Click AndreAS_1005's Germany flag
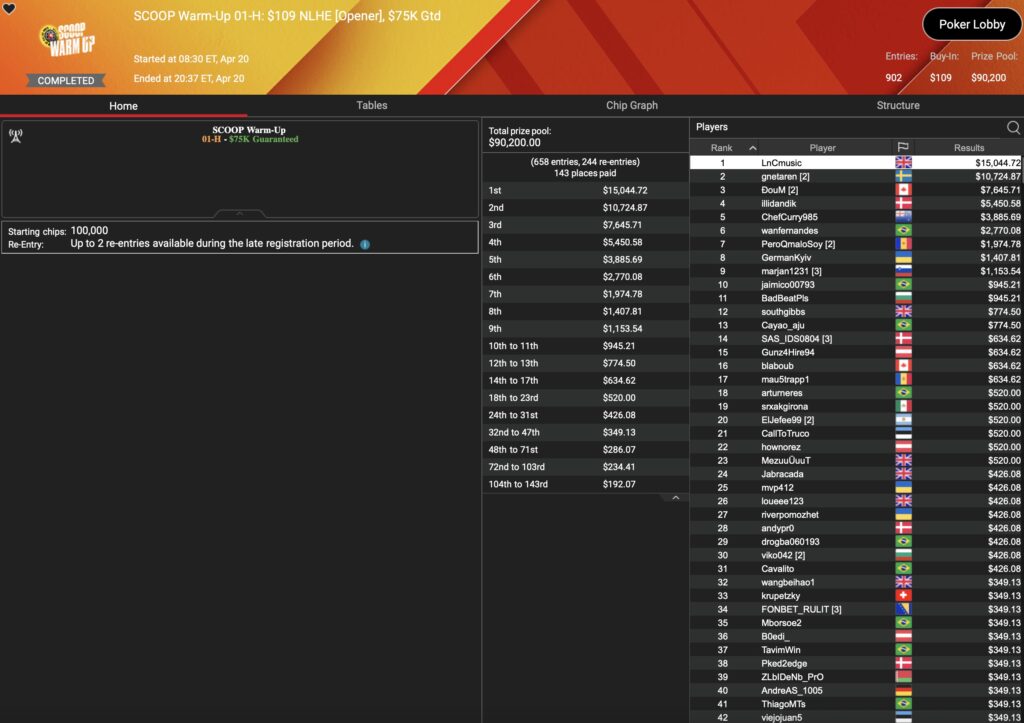This screenshot has height=723, width=1024. (x=903, y=690)
